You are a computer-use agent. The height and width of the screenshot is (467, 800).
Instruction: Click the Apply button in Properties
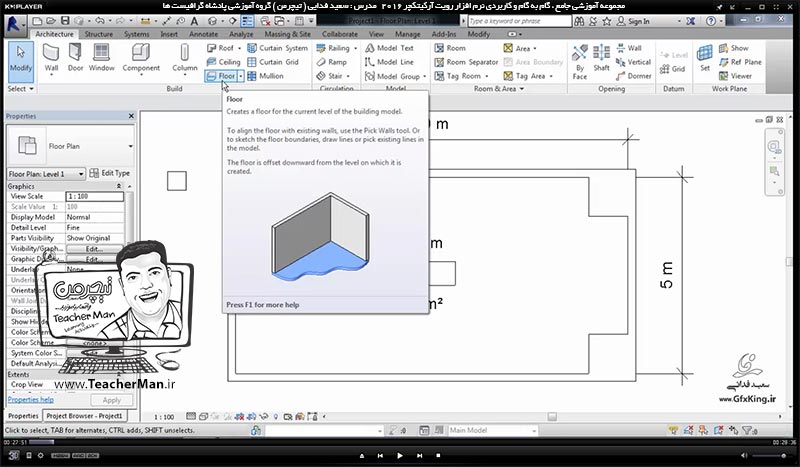point(112,400)
